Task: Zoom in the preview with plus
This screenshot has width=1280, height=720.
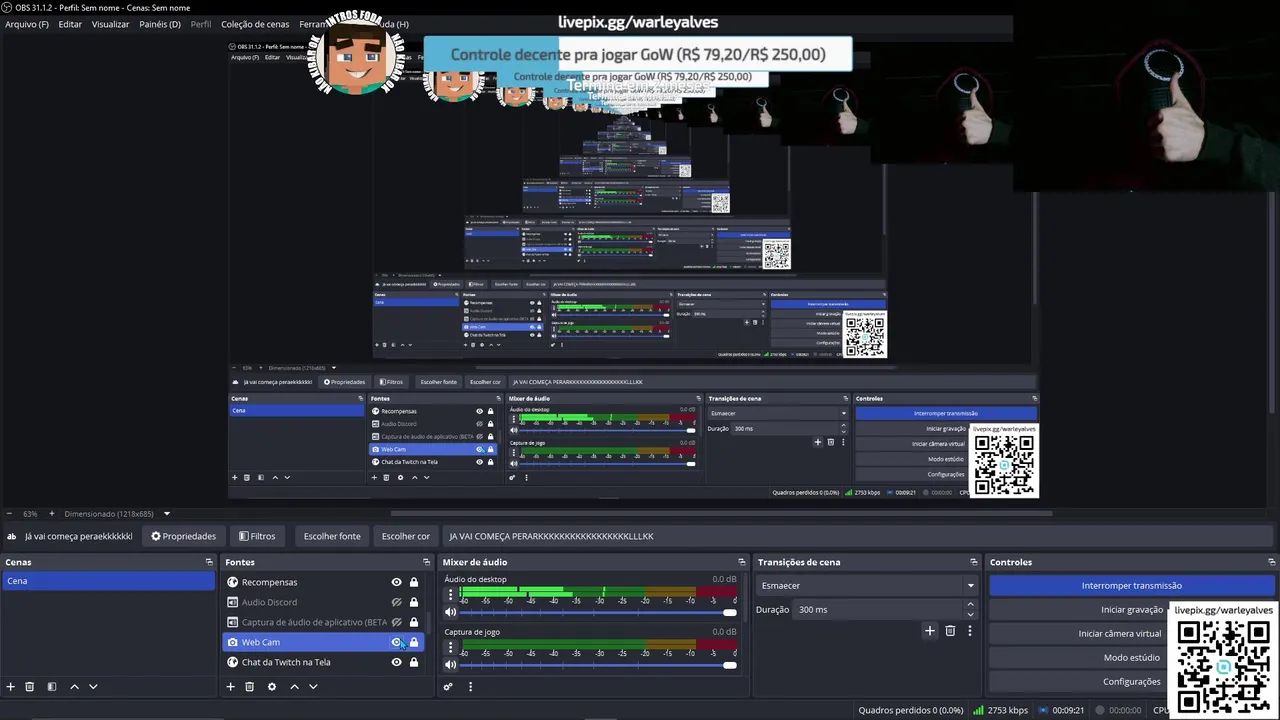Action: pos(52,514)
